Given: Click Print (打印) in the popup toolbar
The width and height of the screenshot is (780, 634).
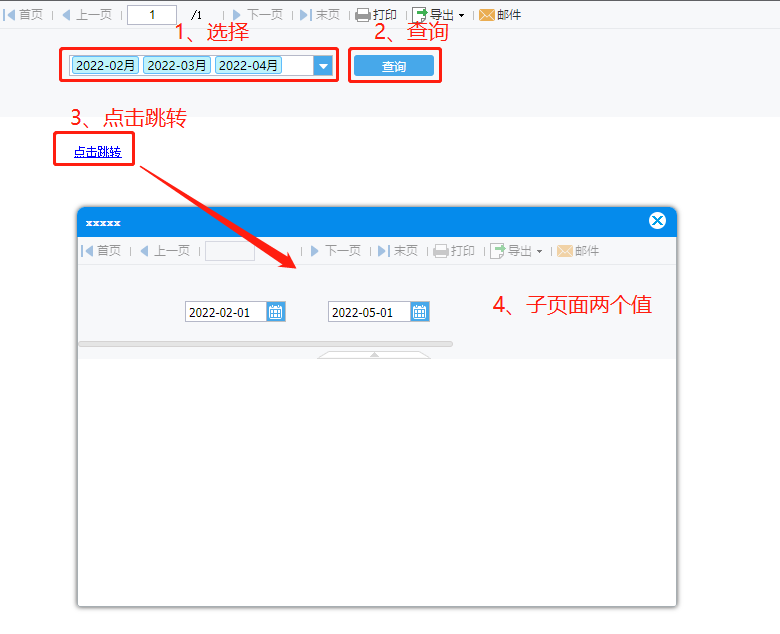Looking at the screenshot, I should point(454,251).
